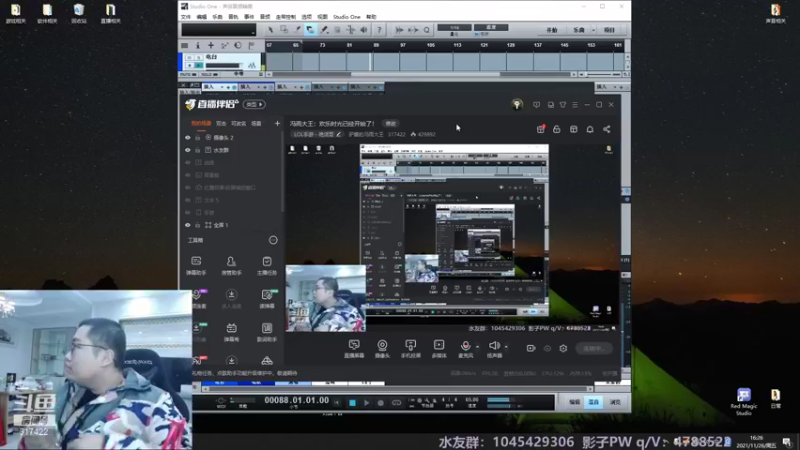
Task: Switch to the 我的场景 scene tab
Action: click(201, 123)
